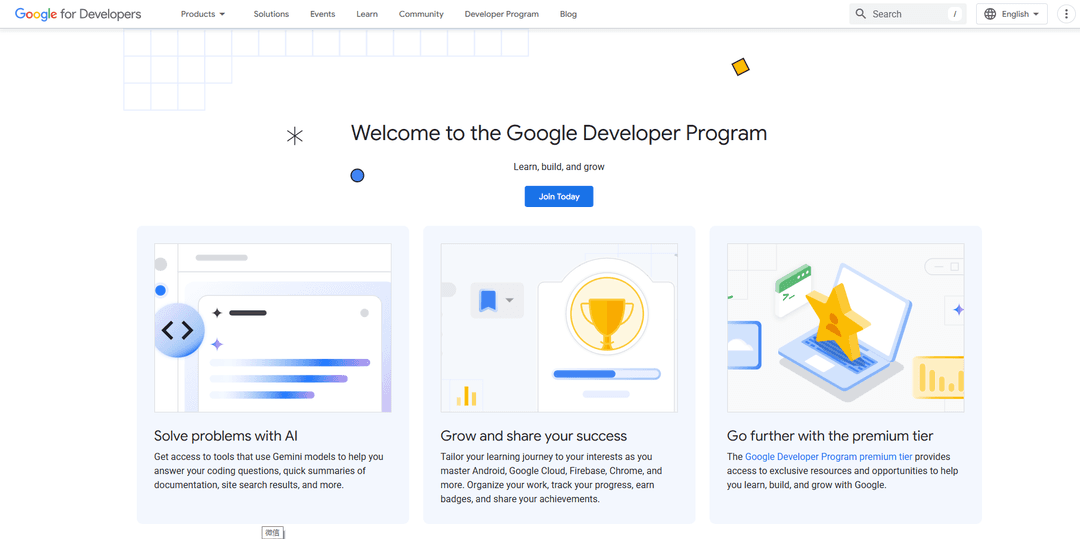The width and height of the screenshot is (1080, 539).
Task: Click the Google for Developers logo
Action: point(78,14)
